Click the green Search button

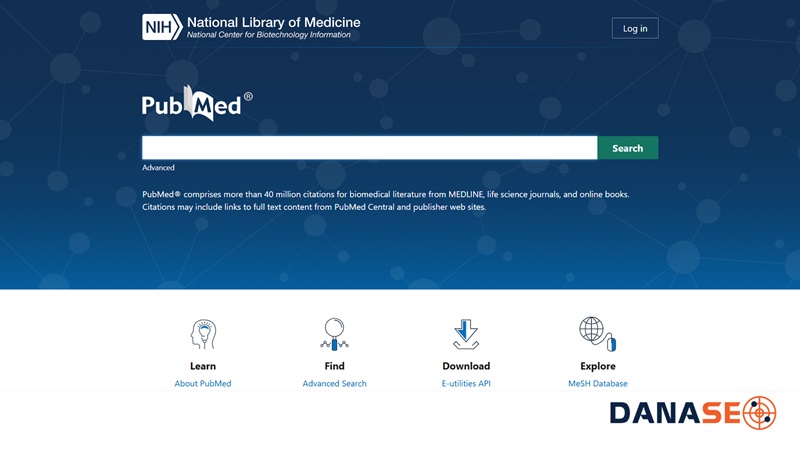pyautogui.click(x=628, y=148)
